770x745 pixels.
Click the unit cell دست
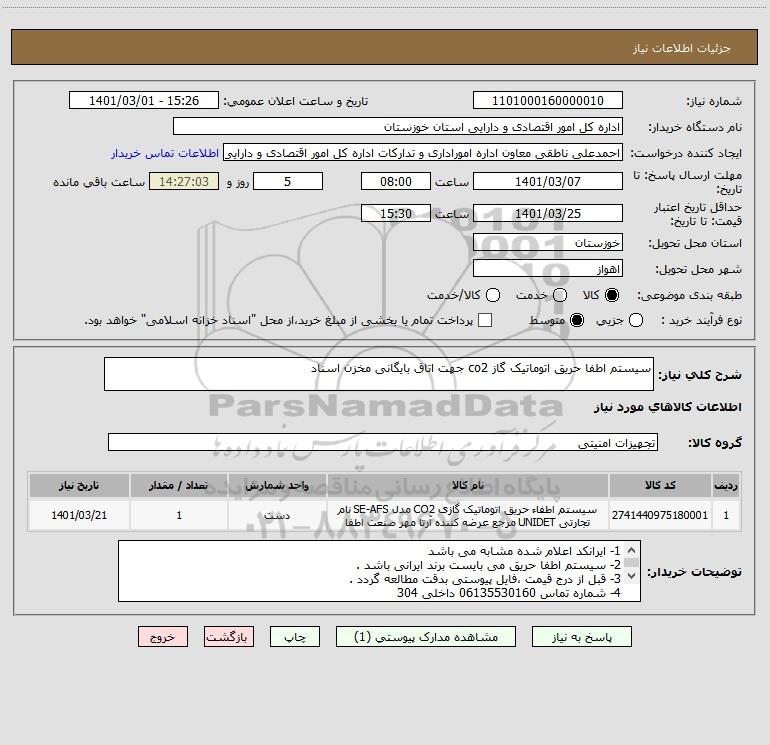(277, 515)
